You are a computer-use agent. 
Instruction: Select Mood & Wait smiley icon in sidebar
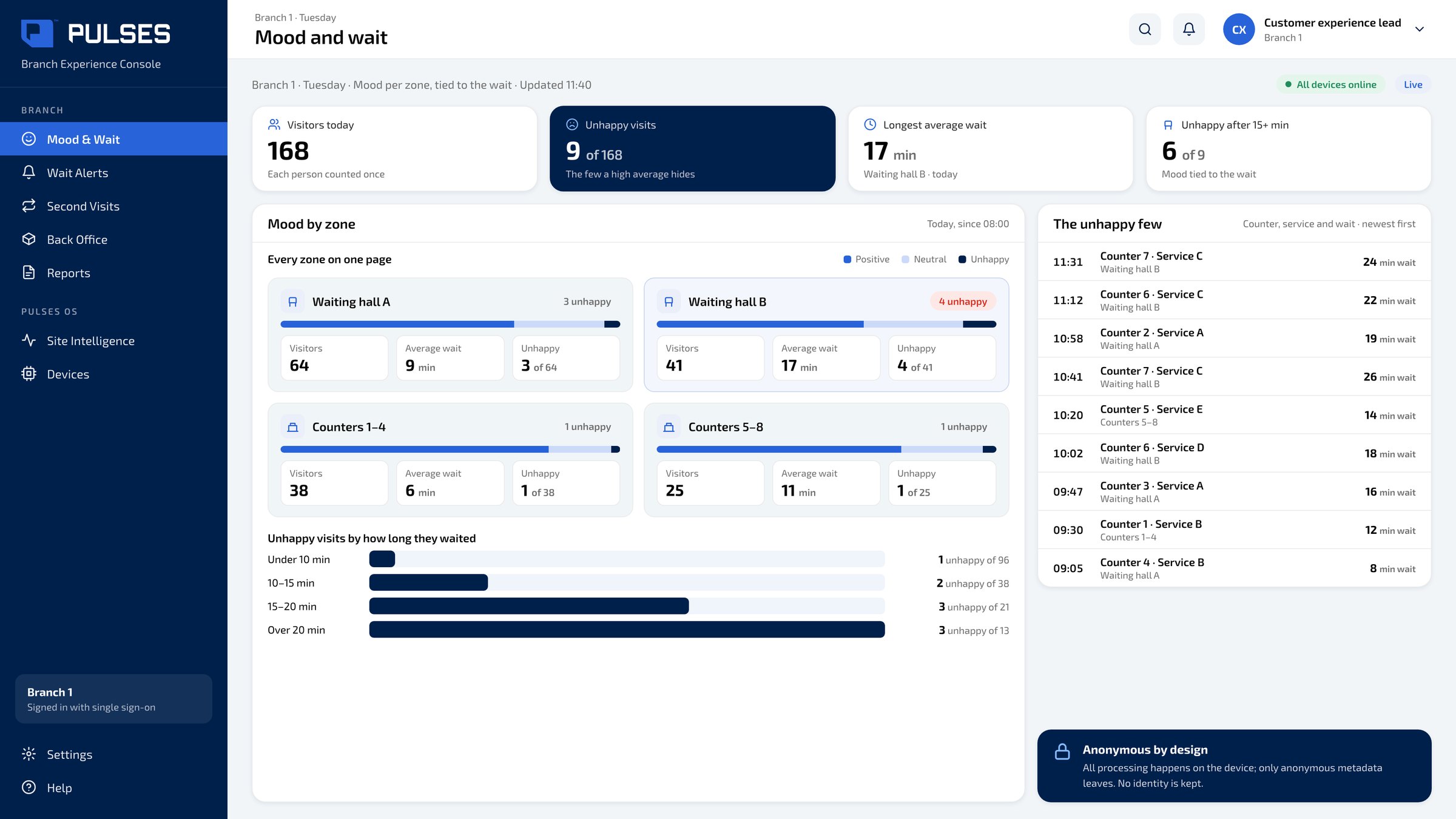pyautogui.click(x=29, y=139)
